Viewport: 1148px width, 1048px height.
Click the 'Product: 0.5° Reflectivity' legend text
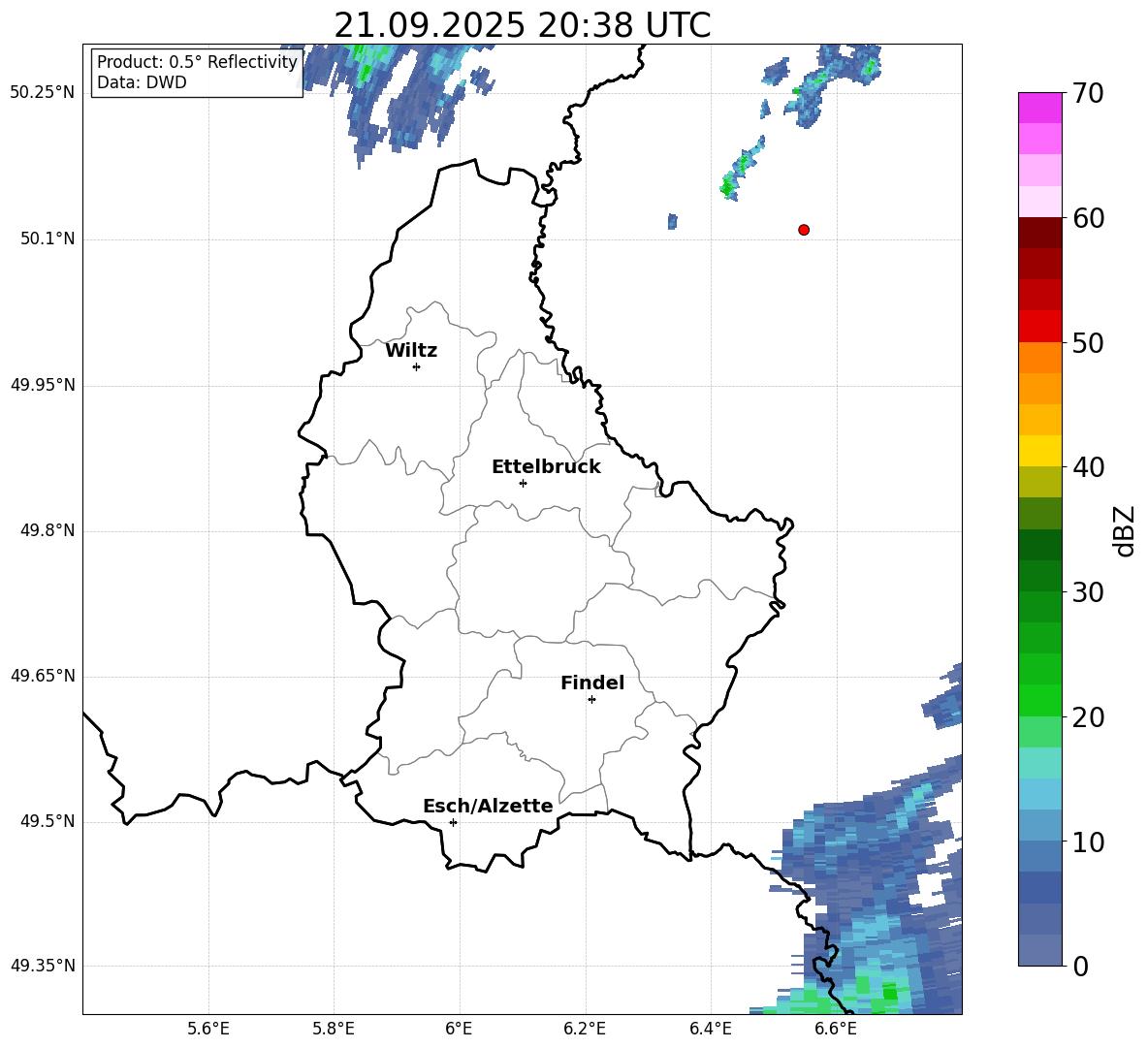click(x=197, y=62)
